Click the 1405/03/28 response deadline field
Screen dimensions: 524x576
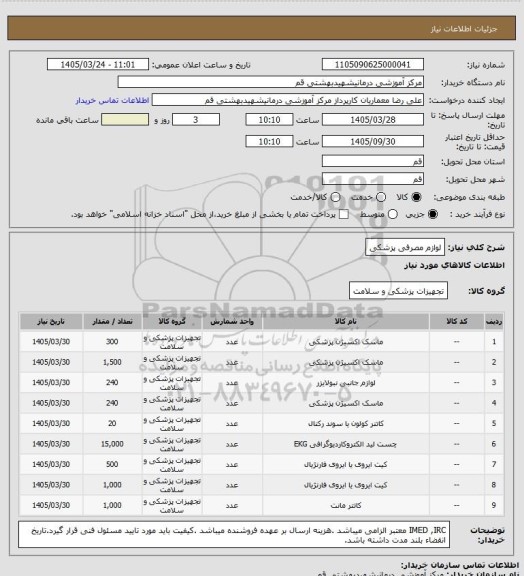pos(373,120)
